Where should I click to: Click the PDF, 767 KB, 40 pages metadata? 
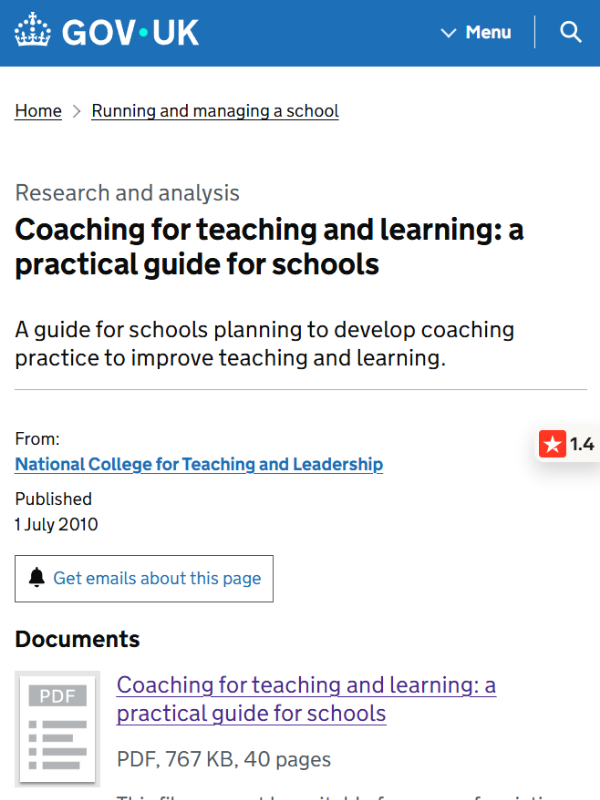pyautogui.click(x=223, y=759)
